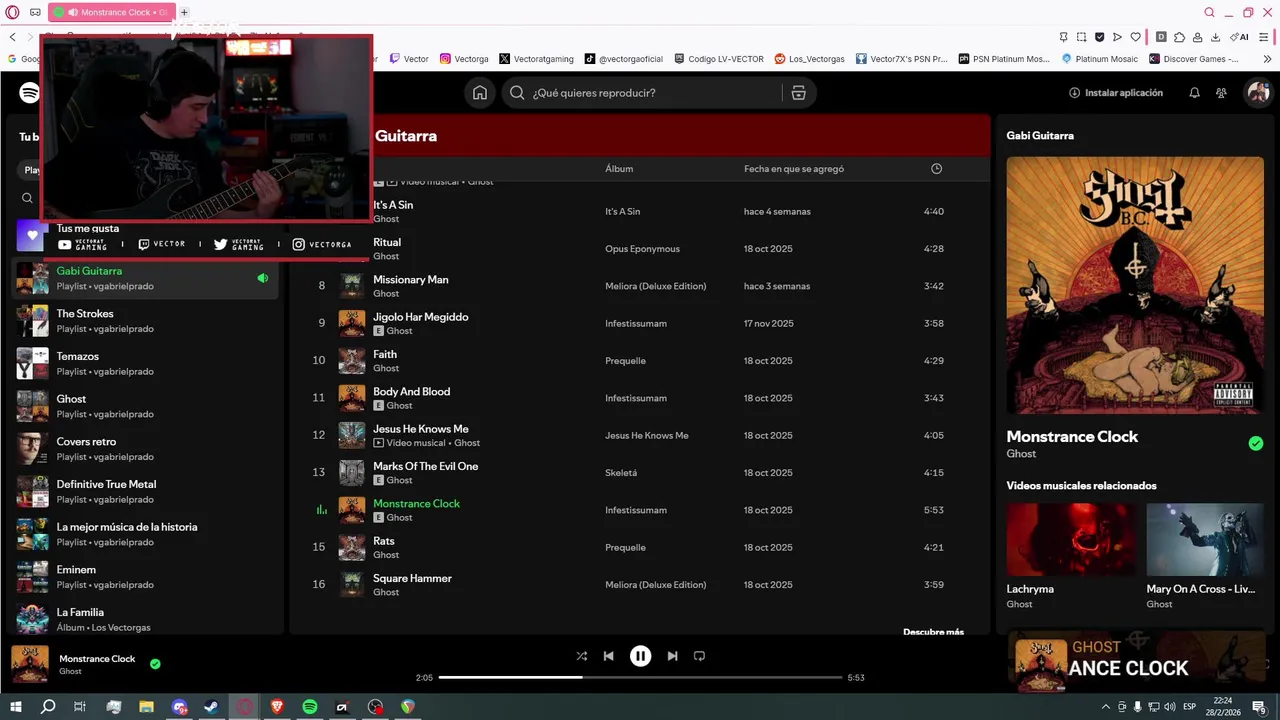Sort tracks by 'Álbum' column header
The image size is (1280, 720).
coord(619,169)
